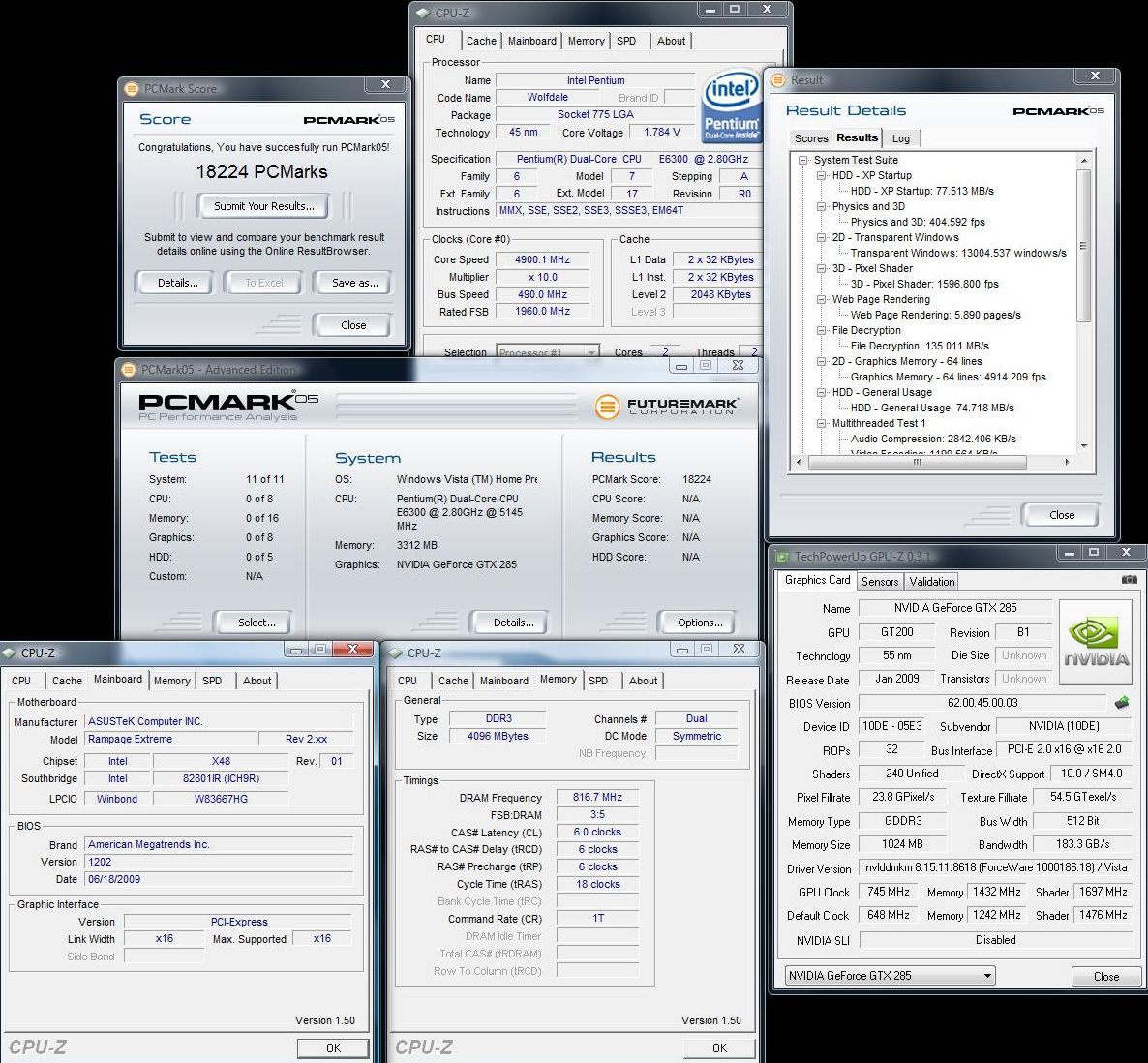
Task: Switch to Scores tab in Result Details
Action: [811, 138]
